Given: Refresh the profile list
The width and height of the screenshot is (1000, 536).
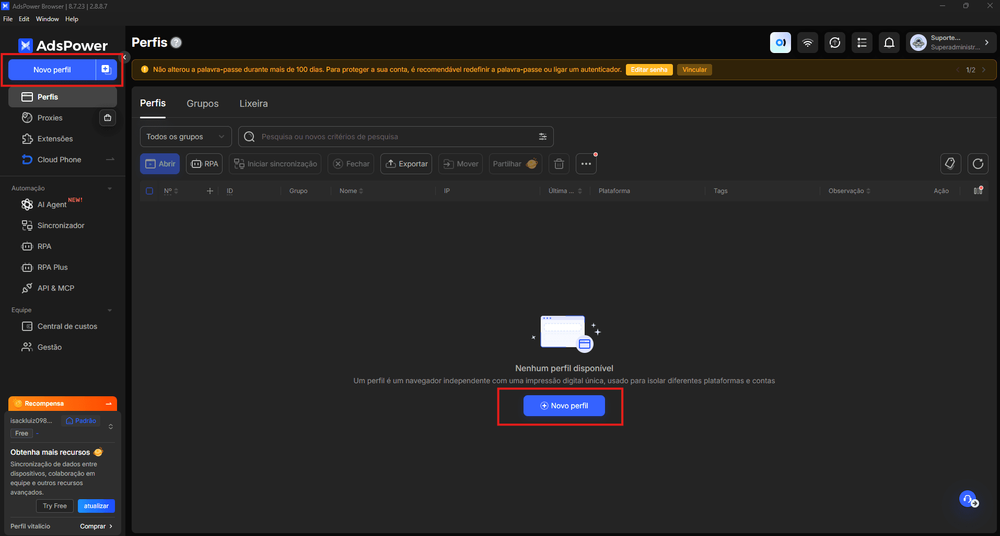Looking at the screenshot, I should click(x=978, y=164).
